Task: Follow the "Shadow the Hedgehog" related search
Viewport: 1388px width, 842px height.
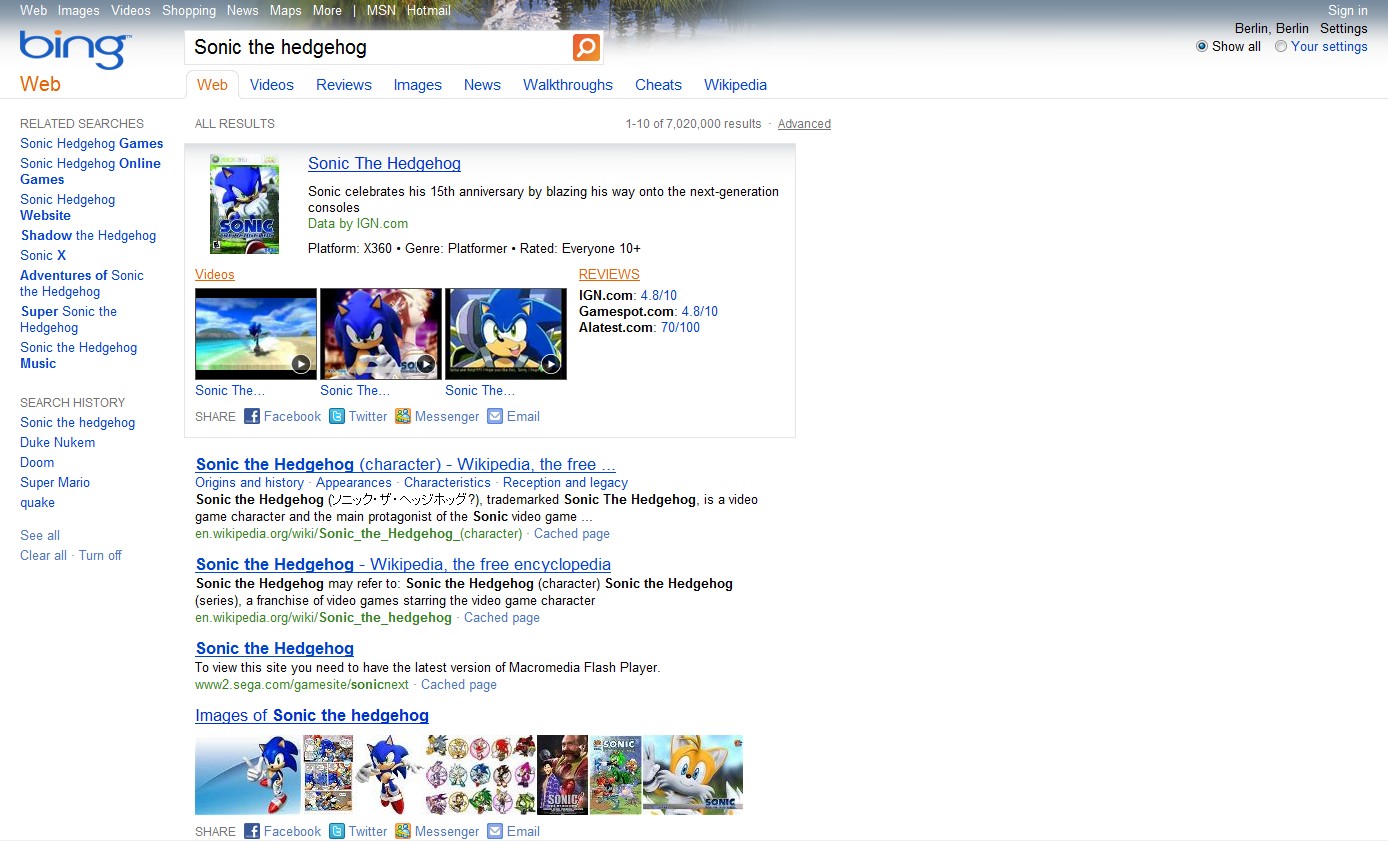Action: pos(88,235)
